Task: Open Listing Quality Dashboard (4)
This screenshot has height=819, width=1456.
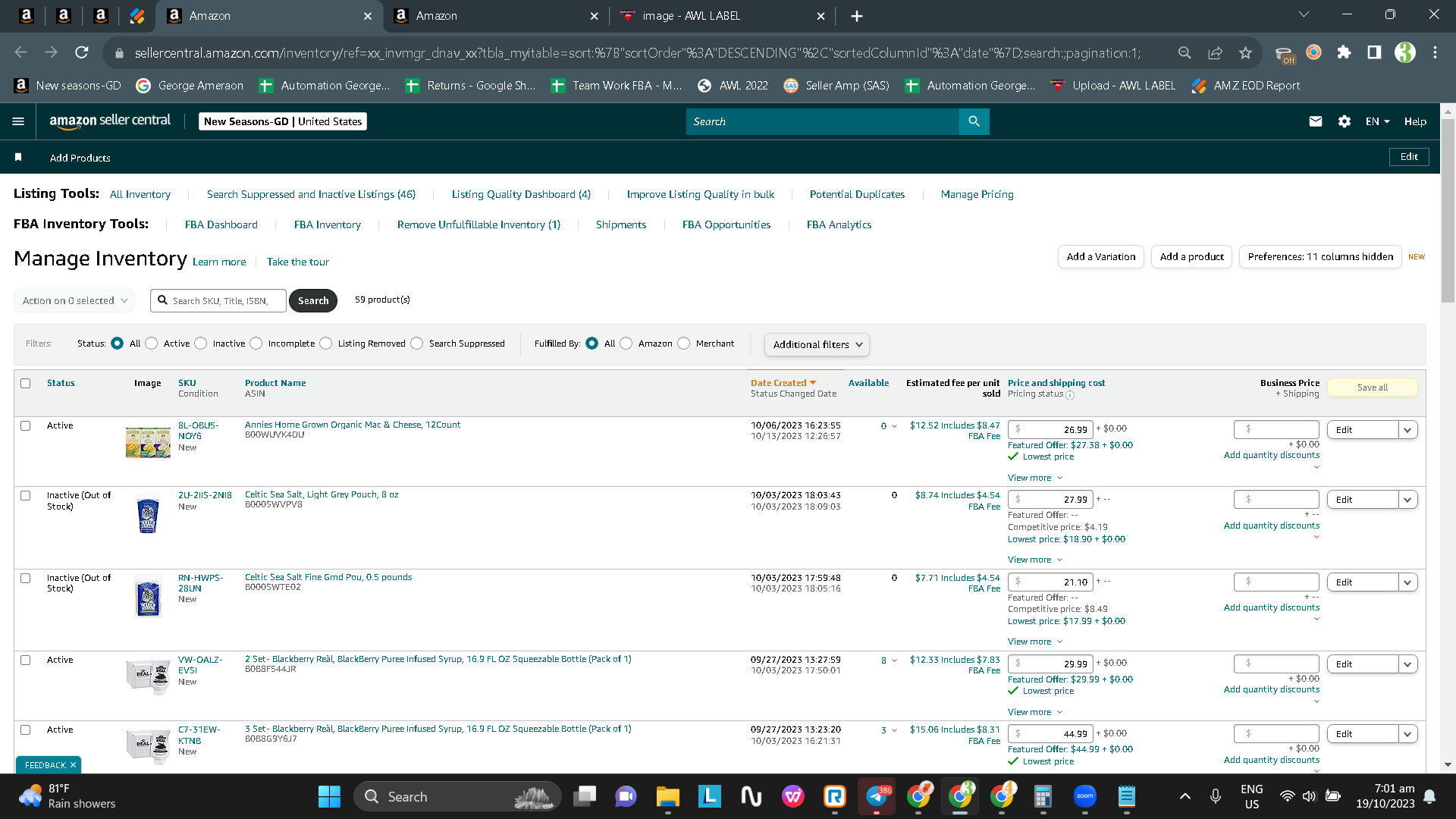Action: [x=521, y=194]
